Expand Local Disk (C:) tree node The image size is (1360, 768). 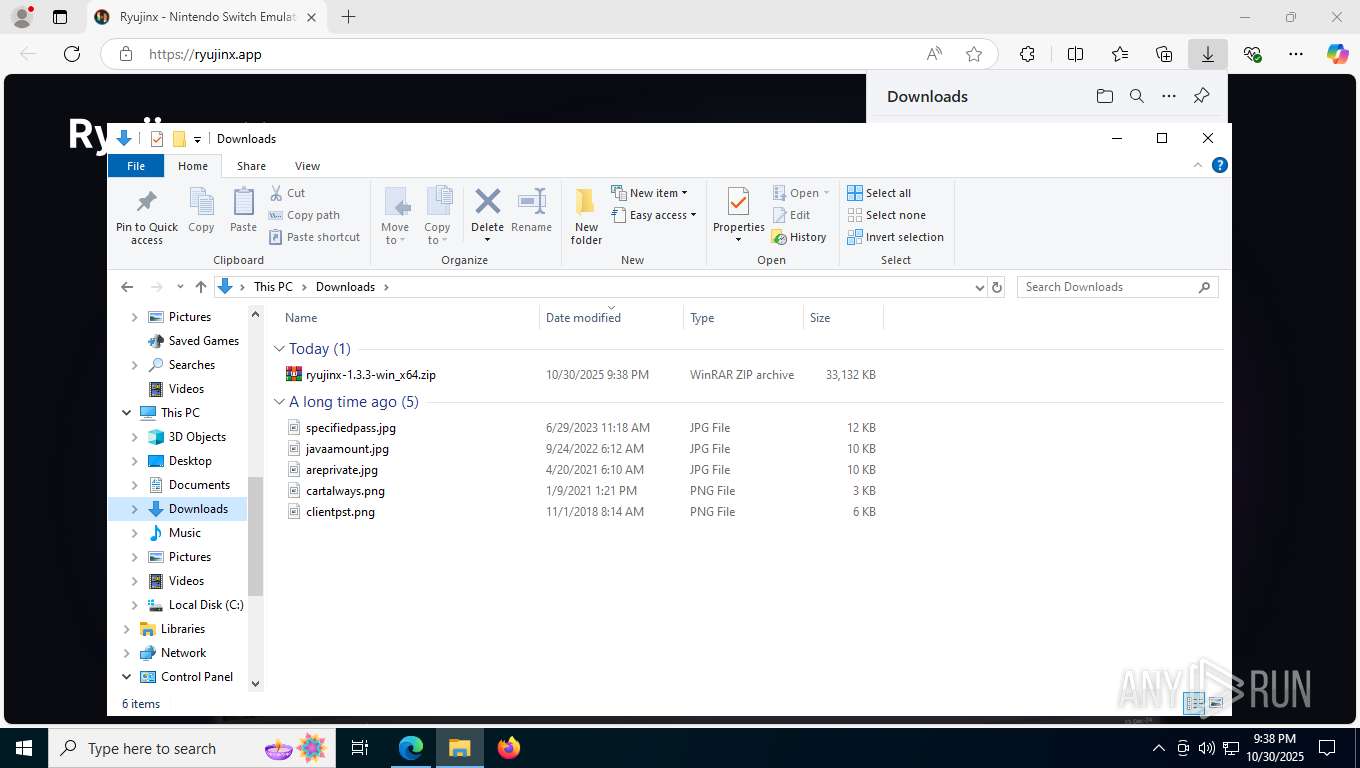pos(135,605)
